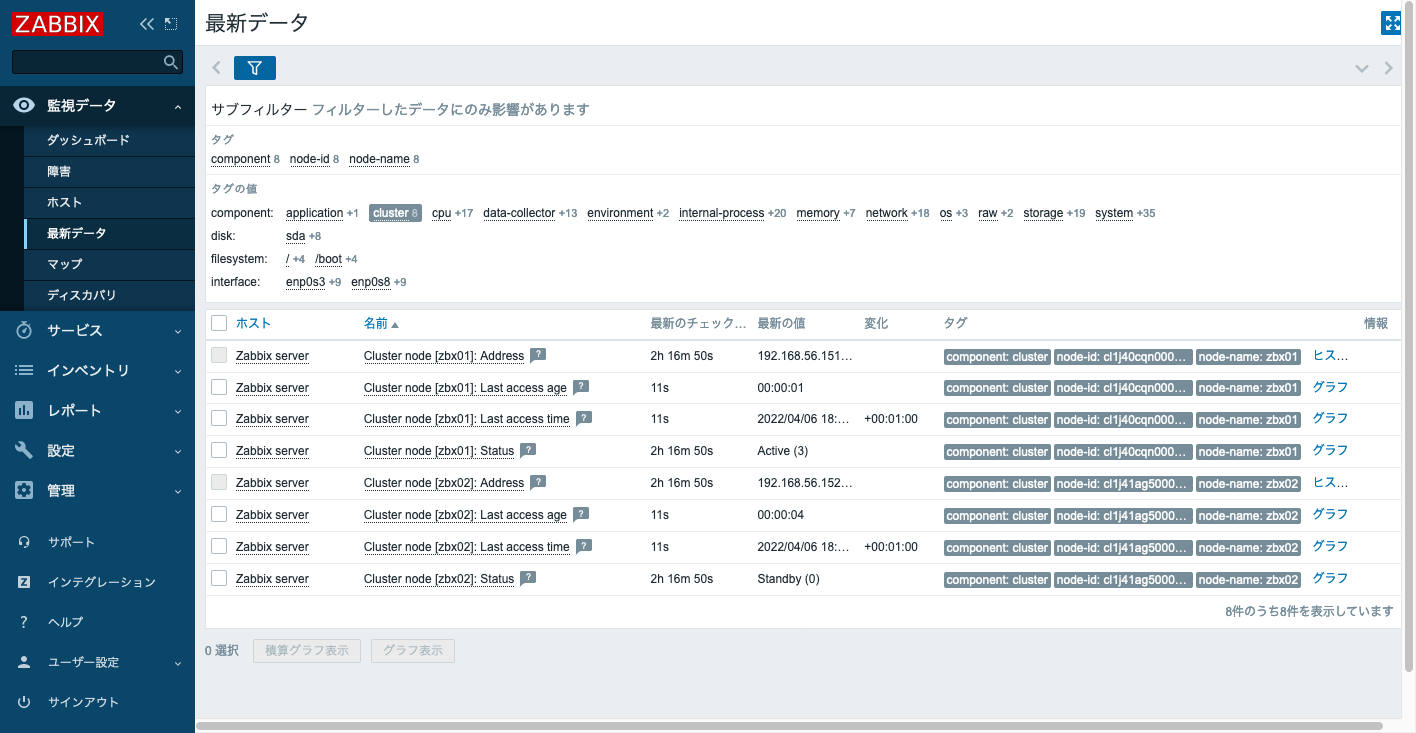The height and width of the screenshot is (733, 1416).
Task: Sign out using the power icon
Action: pos(22,701)
